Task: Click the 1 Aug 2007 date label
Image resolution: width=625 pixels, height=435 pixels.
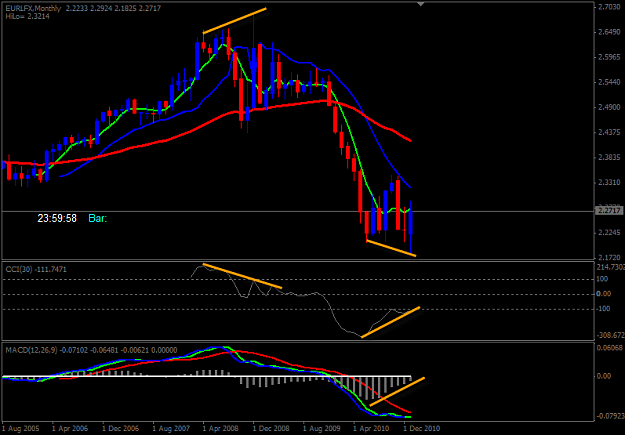Action: [x=171, y=429]
